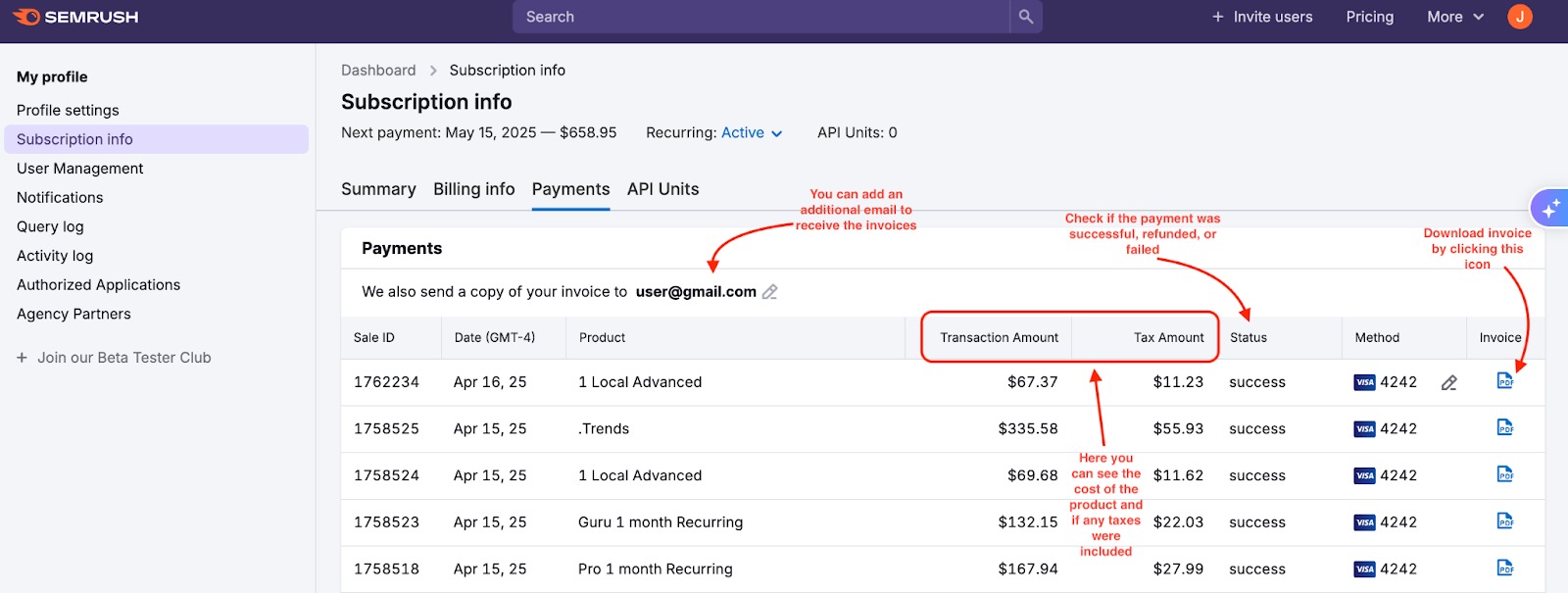Click the Semrush logo
1568x593 pixels.
(76, 17)
